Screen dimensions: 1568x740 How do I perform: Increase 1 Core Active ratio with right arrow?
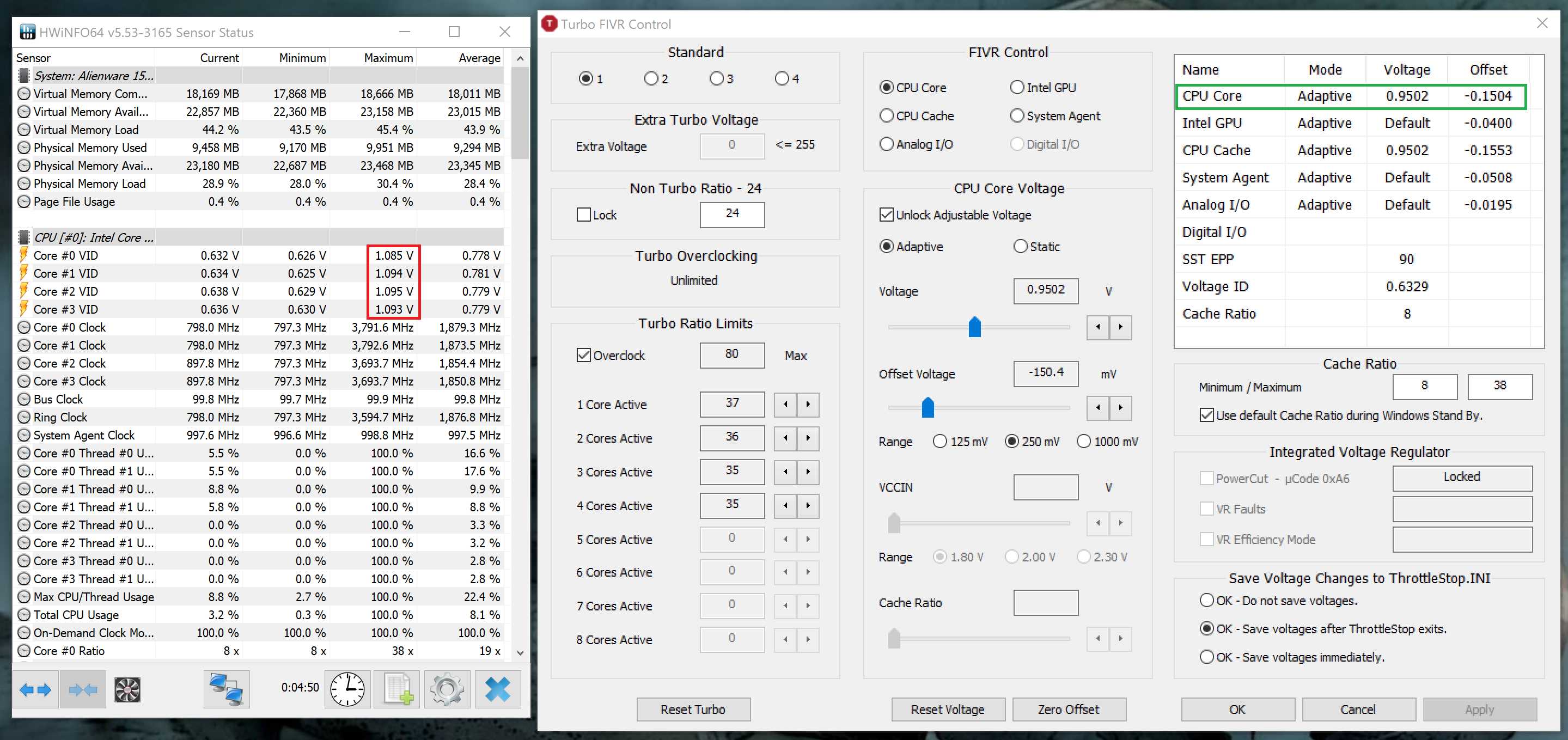[808, 404]
